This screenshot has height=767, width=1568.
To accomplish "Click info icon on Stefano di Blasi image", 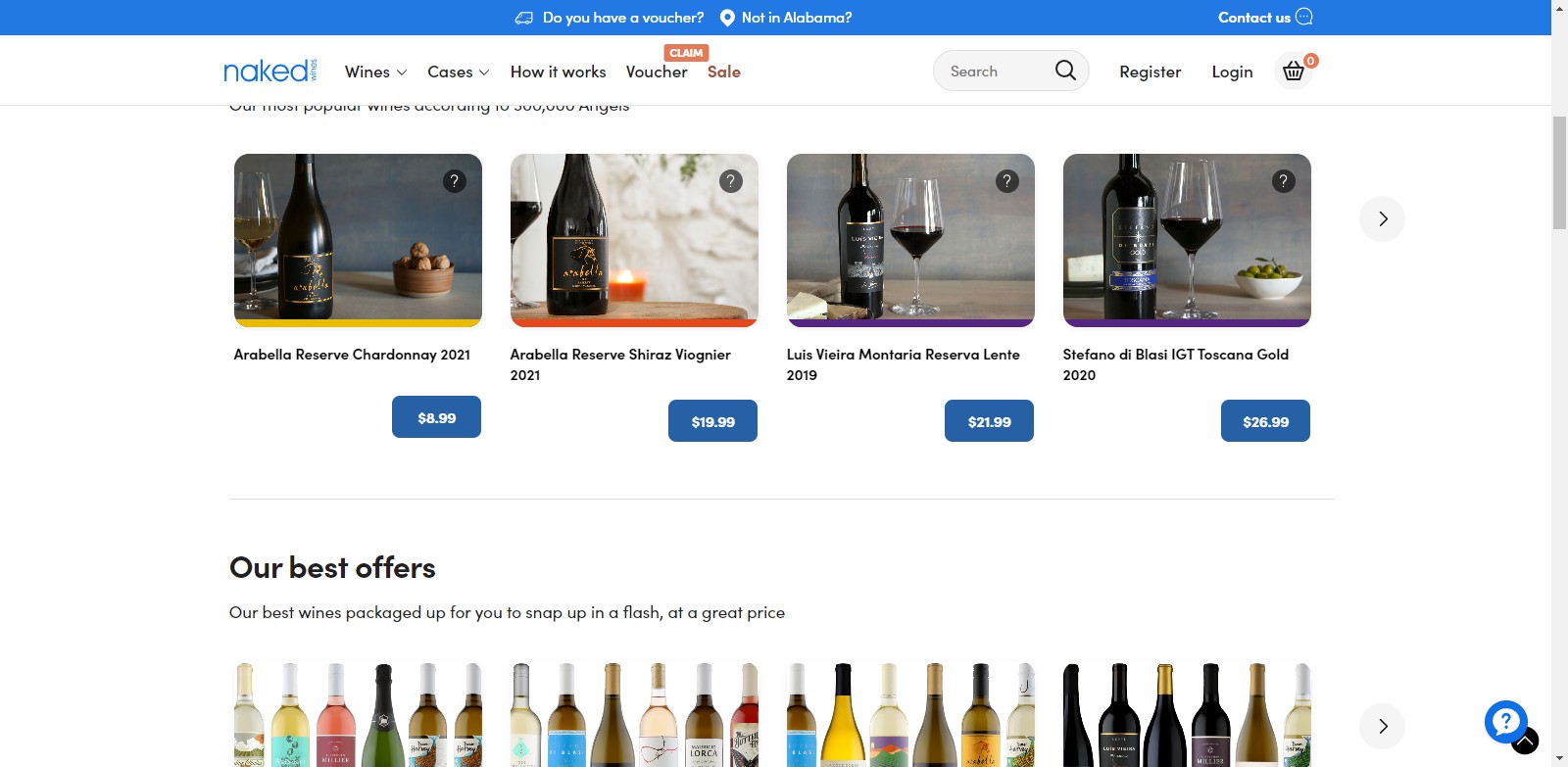I will tap(1284, 181).
